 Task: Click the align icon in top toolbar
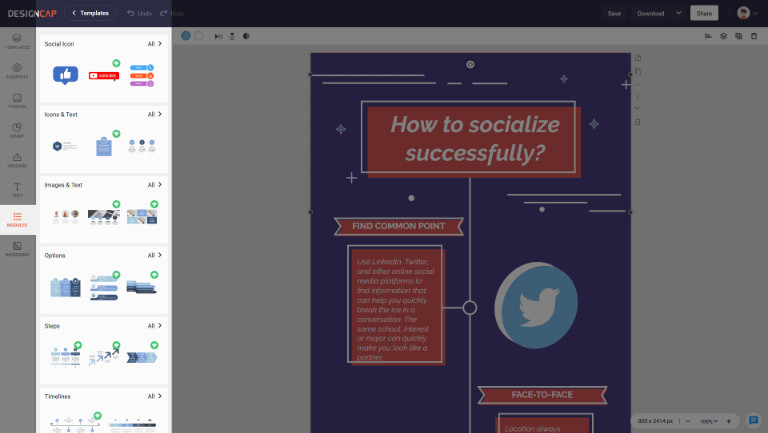click(708, 36)
